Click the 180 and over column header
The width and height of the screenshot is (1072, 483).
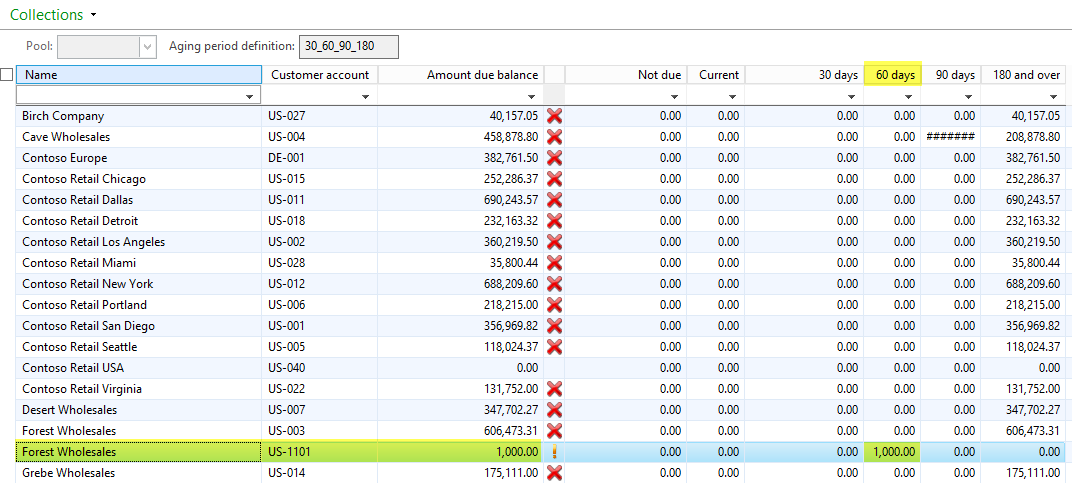(x=1026, y=75)
